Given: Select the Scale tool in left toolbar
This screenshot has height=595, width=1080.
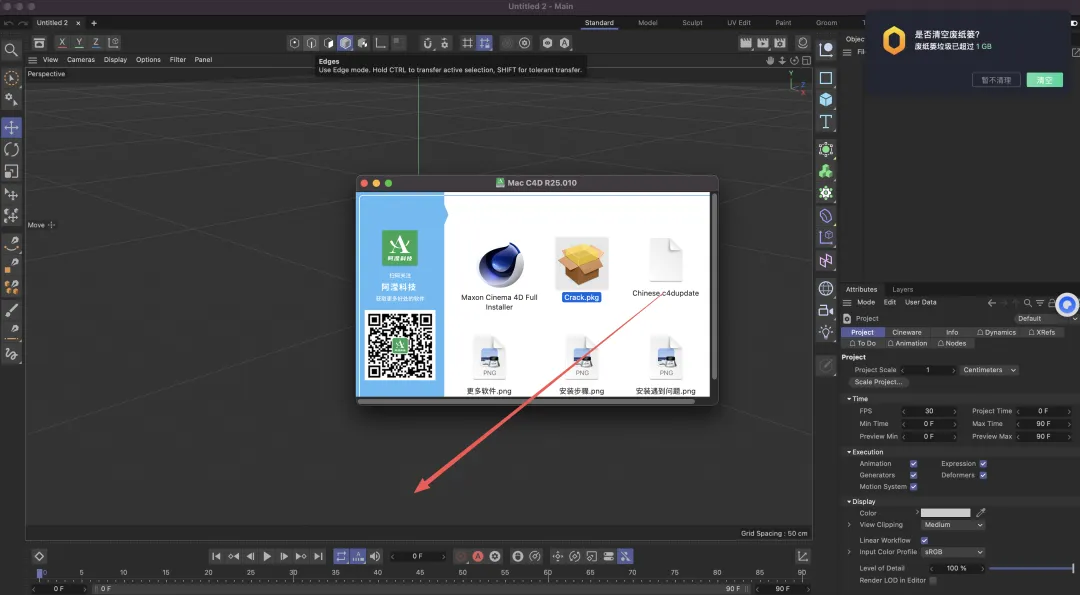Looking at the screenshot, I should coord(12,171).
